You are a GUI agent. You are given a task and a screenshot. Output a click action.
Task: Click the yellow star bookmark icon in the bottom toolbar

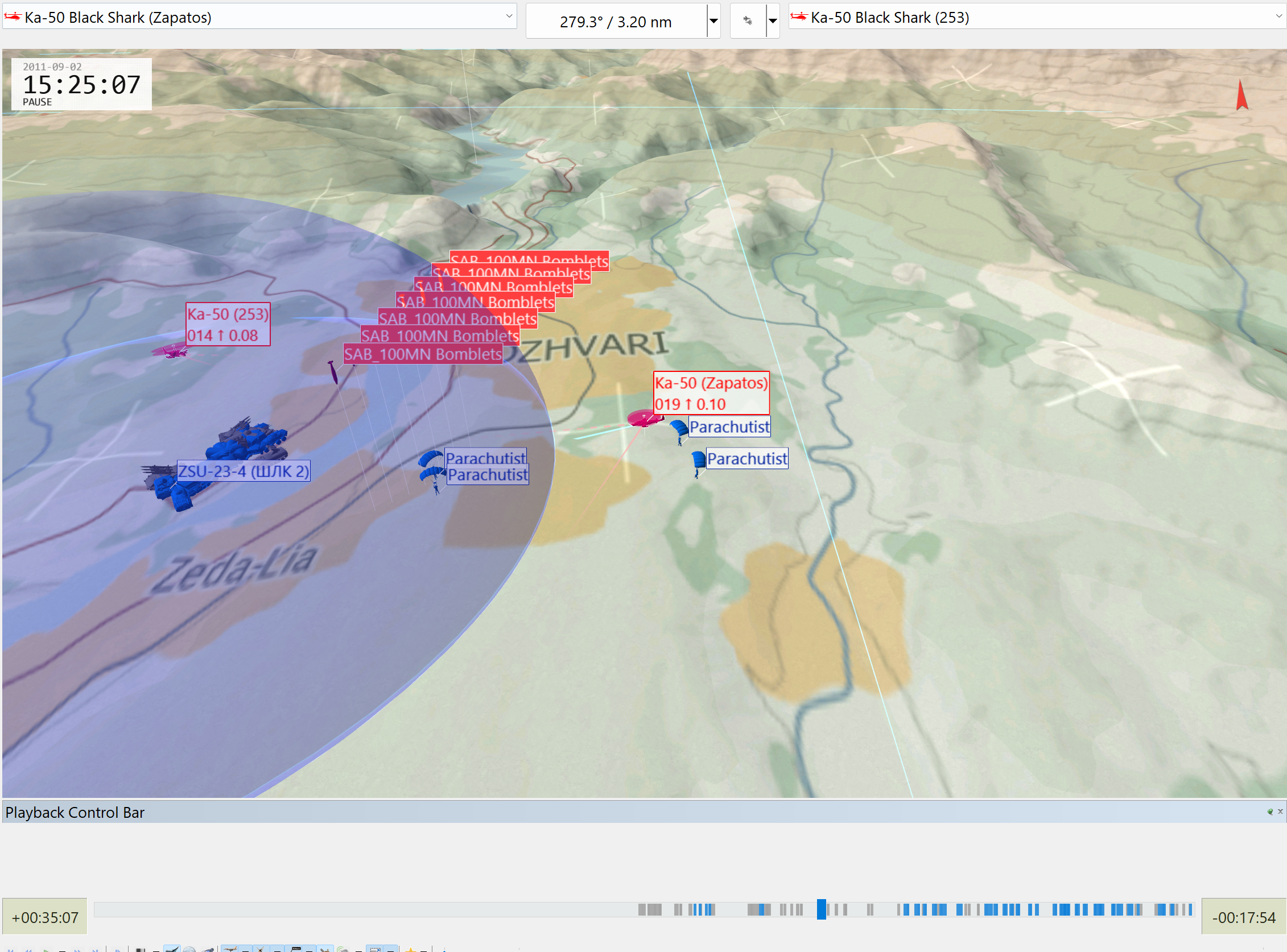pyautogui.click(x=411, y=949)
